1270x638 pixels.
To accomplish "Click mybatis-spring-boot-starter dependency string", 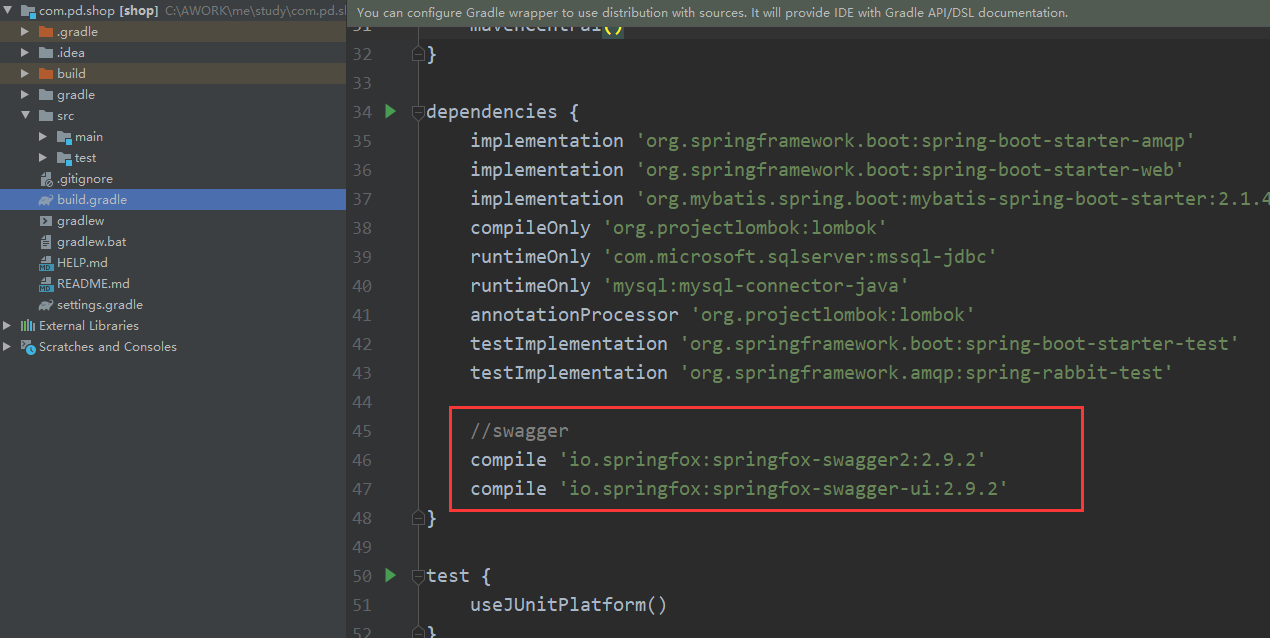I will pos(952,198).
